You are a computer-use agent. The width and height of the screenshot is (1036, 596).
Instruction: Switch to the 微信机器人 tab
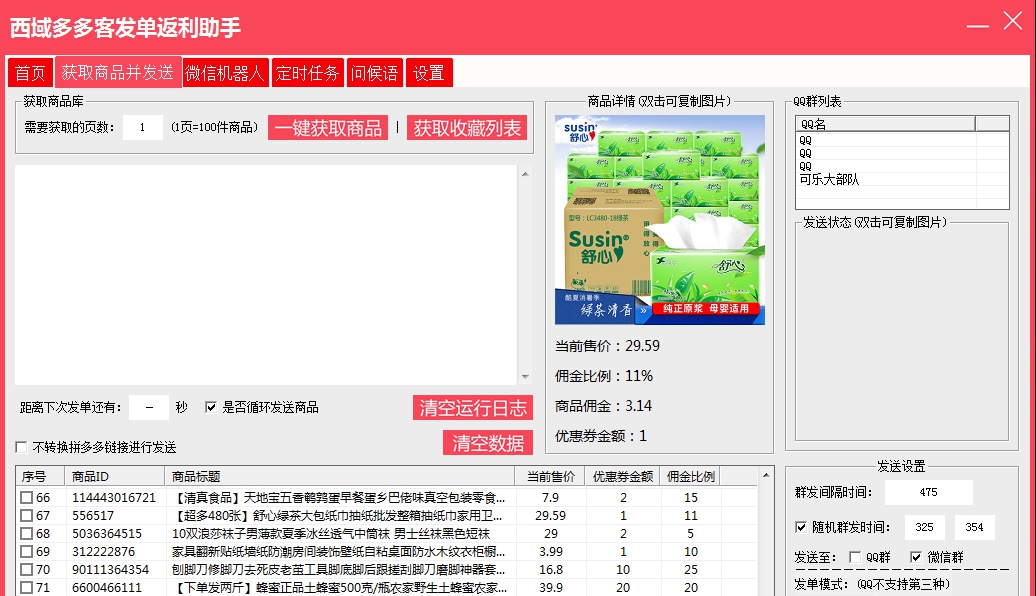pos(226,71)
